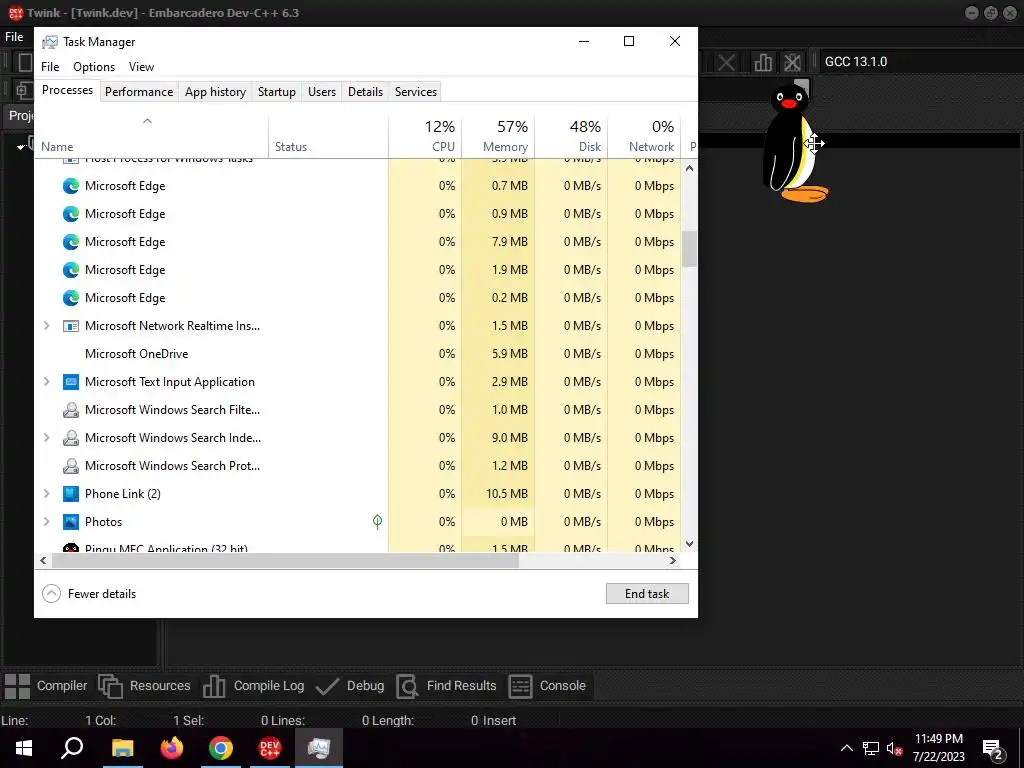Switch to the App history tab
Viewport: 1024px width, 768px height.
(216, 91)
